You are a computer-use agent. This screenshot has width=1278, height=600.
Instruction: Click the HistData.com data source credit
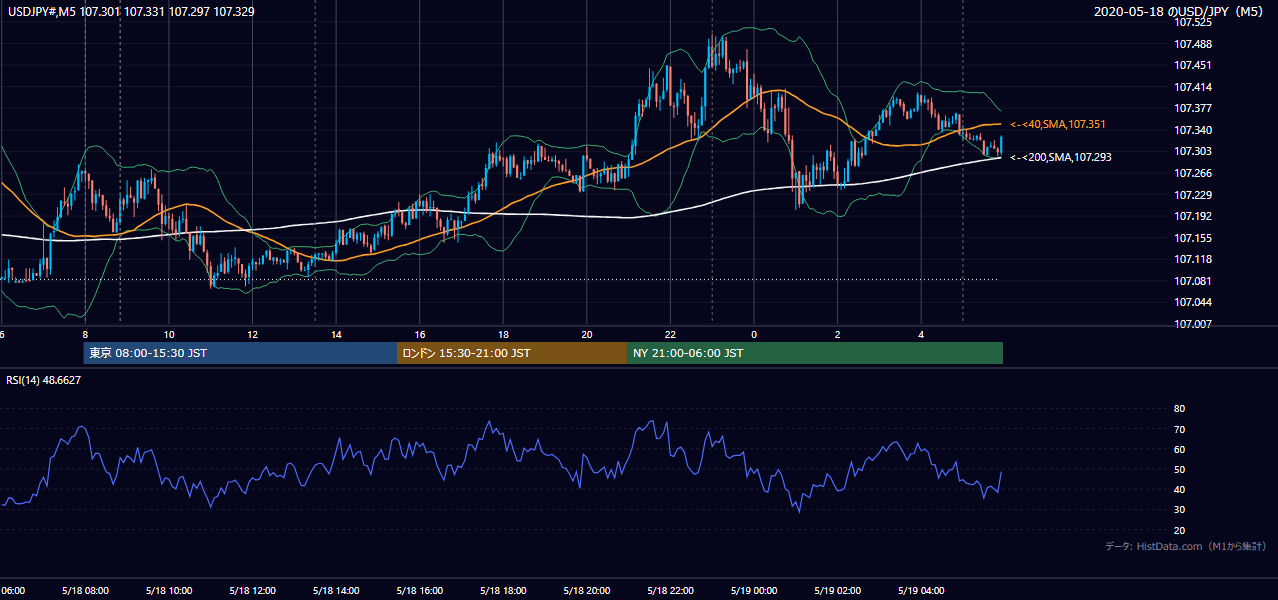[x=1186, y=547]
